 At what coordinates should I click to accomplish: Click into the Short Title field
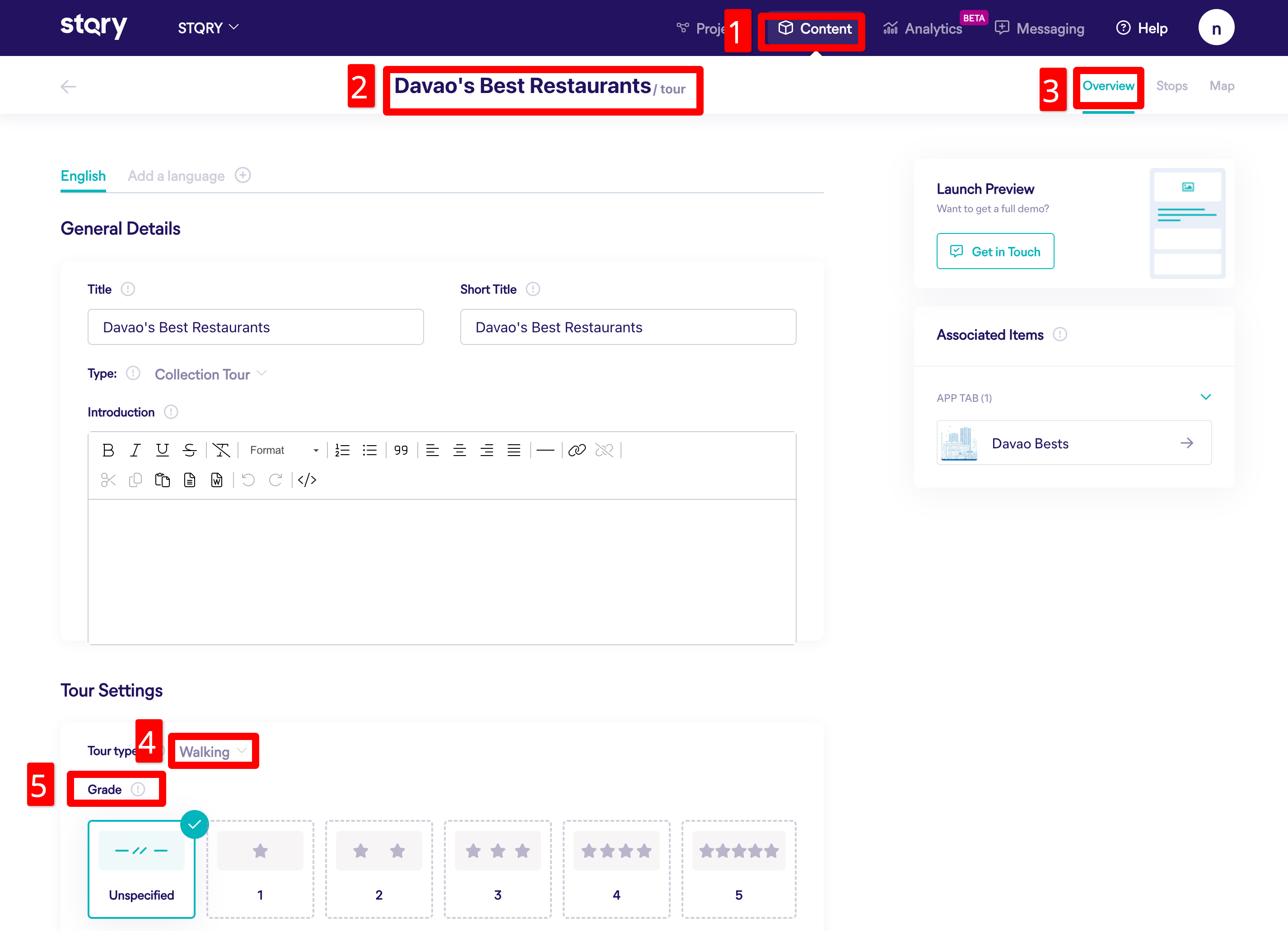[628, 327]
